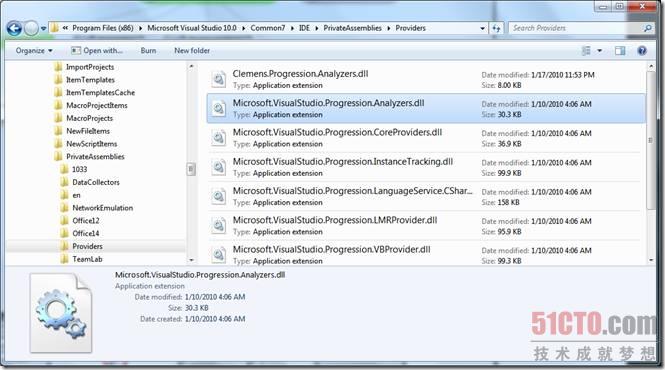Click the magnifier icon in the search box
Image resolution: width=665 pixels, height=370 pixels.
(647, 28)
